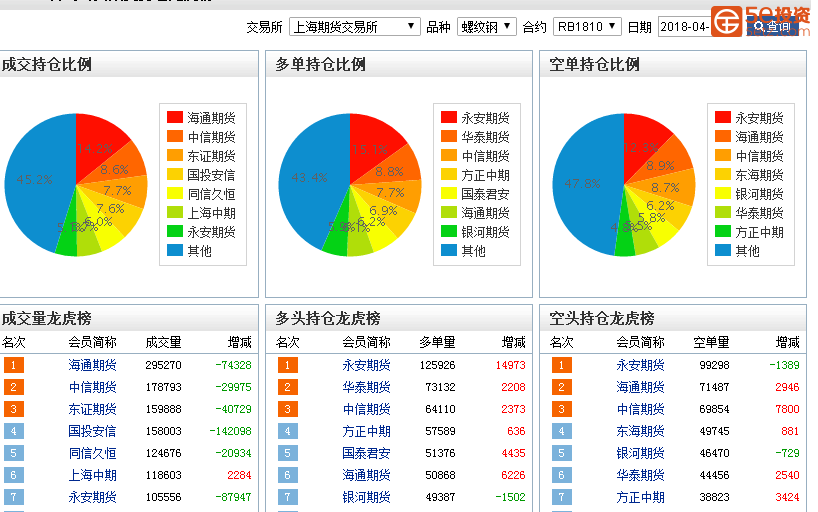Open 东证期货 link in 成交量龙虎榜

[x=92, y=409]
